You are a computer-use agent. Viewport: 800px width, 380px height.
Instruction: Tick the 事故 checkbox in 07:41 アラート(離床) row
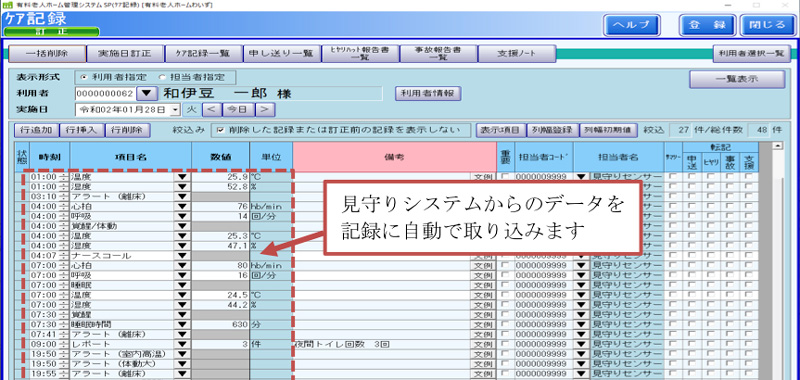click(730, 335)
